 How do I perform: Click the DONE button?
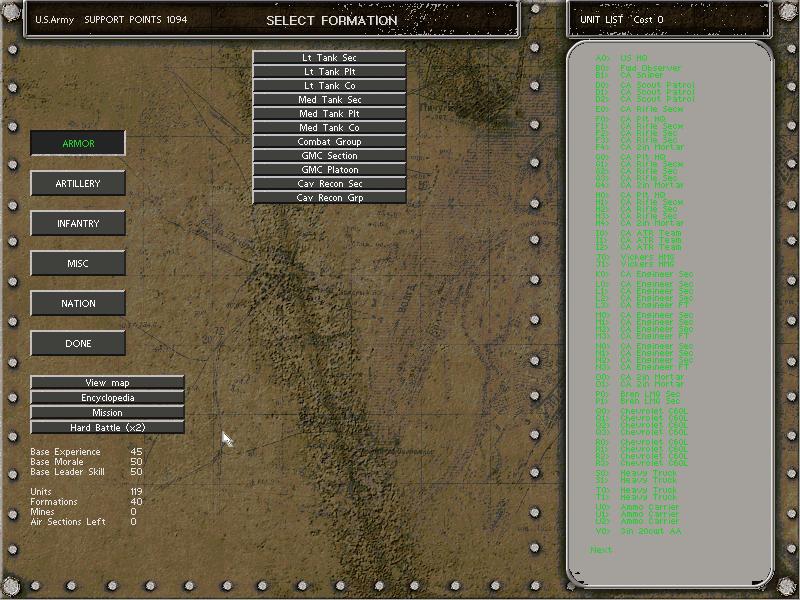(78, 343)
